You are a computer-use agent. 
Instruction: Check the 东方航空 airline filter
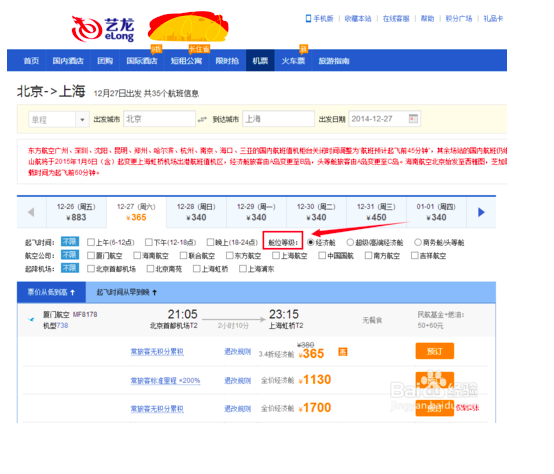pos(230,255)
